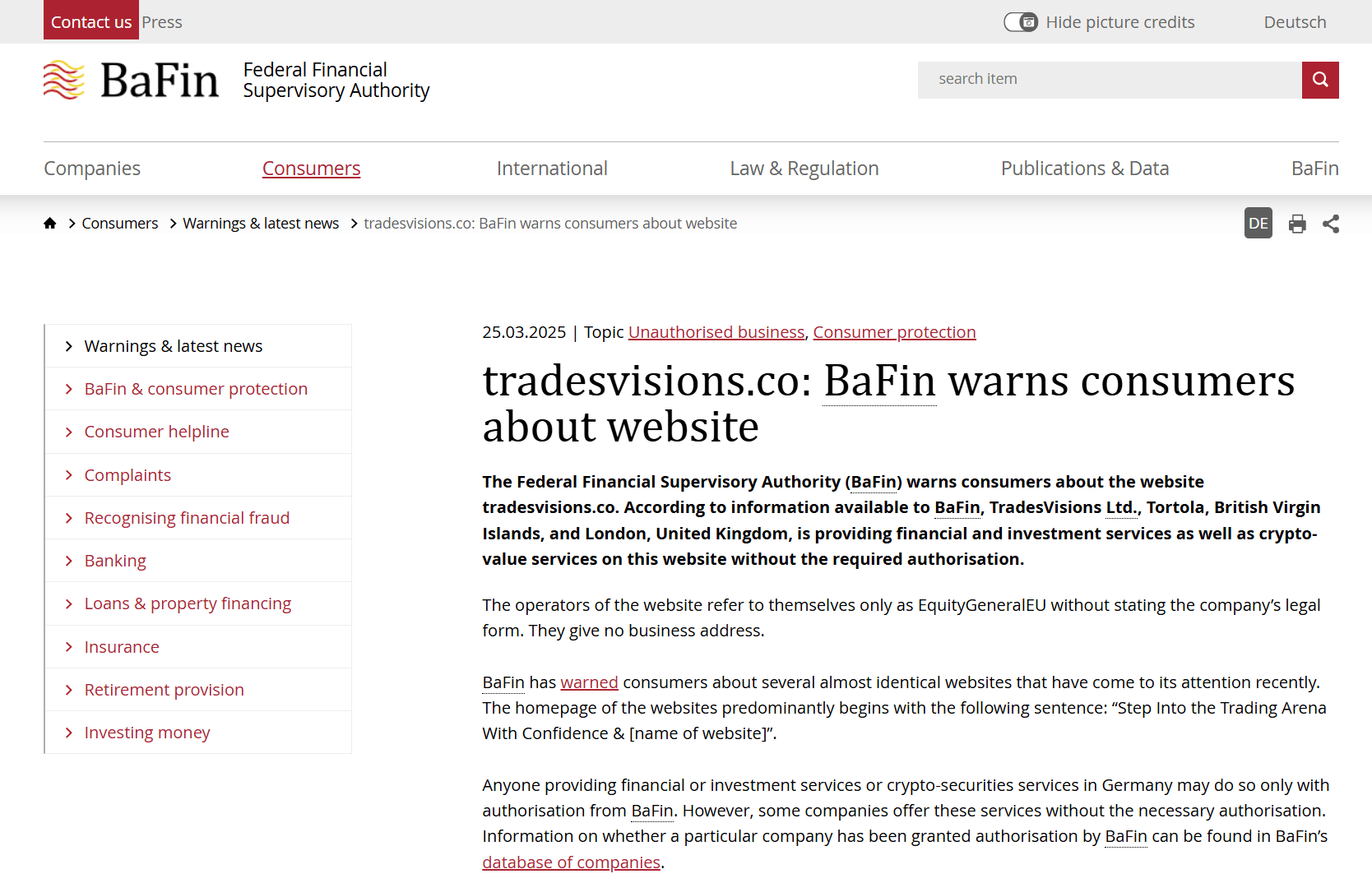This screenshot has height=883, width=1372.
Task: Focus the search item input field
Action: click(1110, 80)
